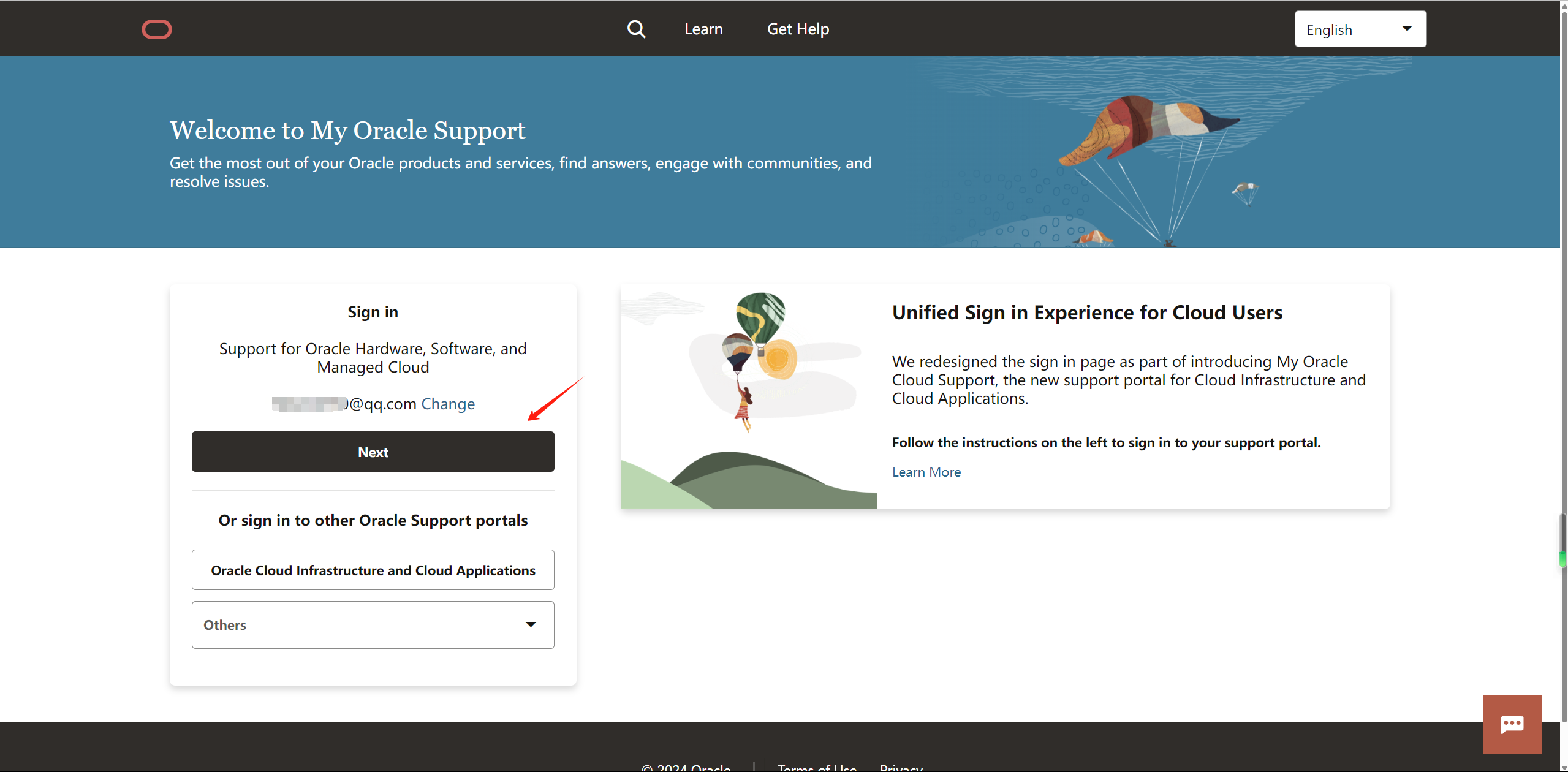Click the English dropdown arrow

pos(1407,29)
